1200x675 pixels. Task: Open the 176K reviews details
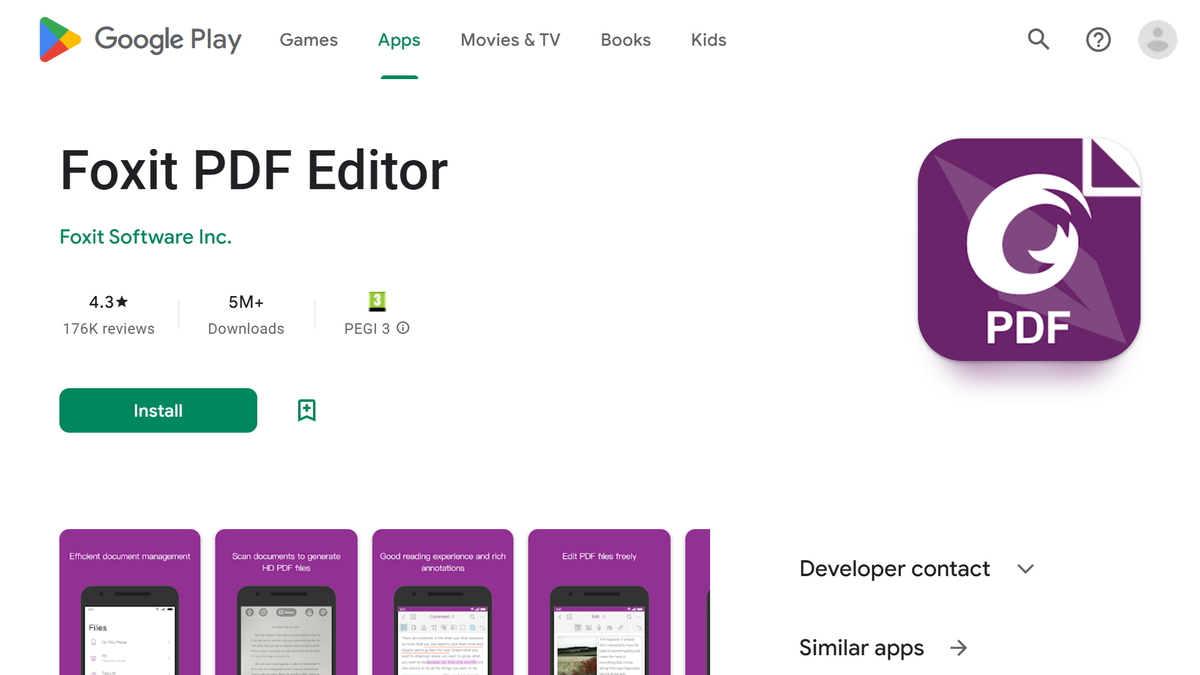(x=109, y=328)
